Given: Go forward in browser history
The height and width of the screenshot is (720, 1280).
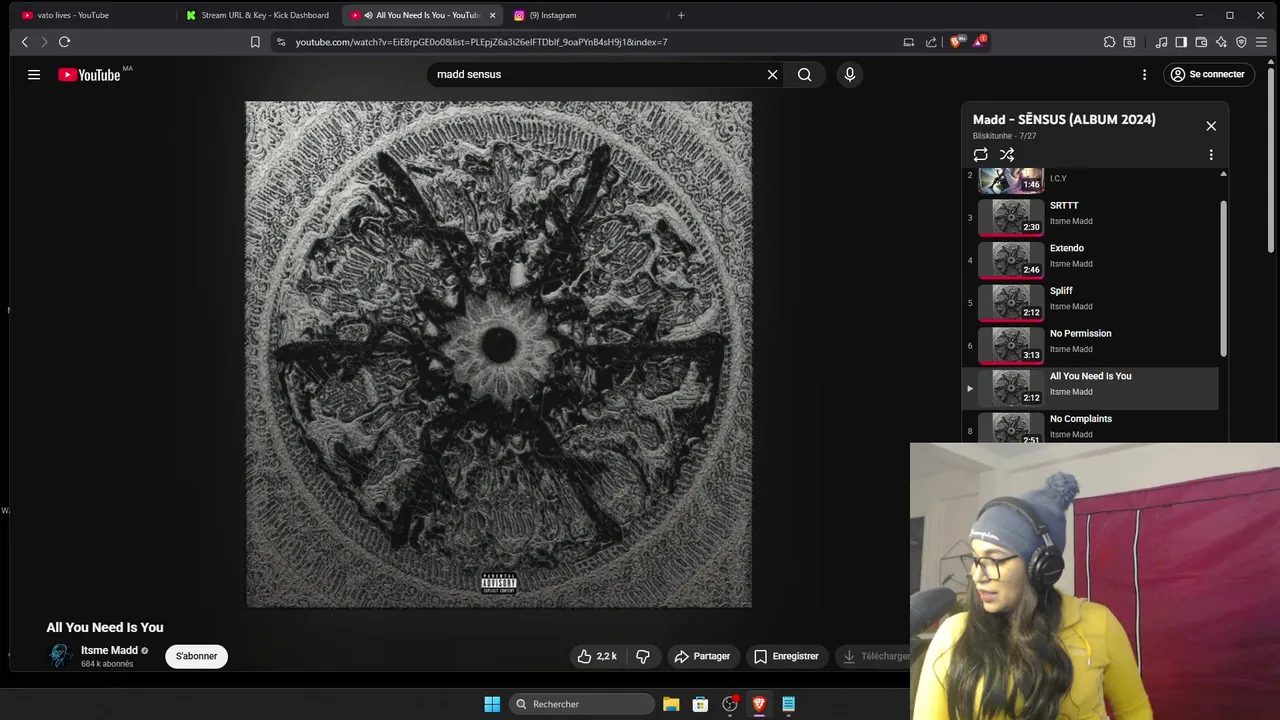Looking at the screenshot, I should click(x=44, y=42).
